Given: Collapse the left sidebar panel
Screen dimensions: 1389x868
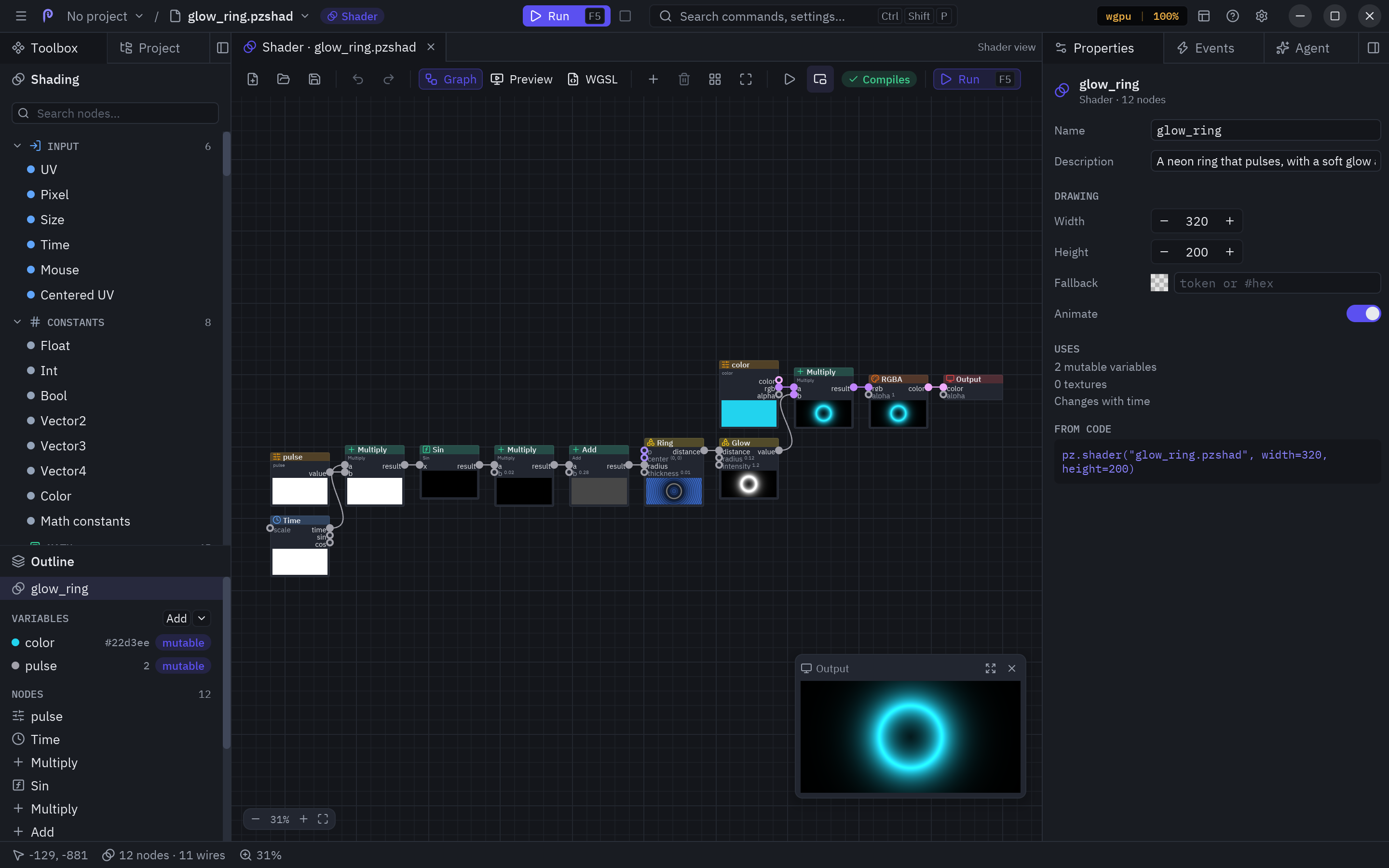Looking at the screenshot, I should 223,48.
